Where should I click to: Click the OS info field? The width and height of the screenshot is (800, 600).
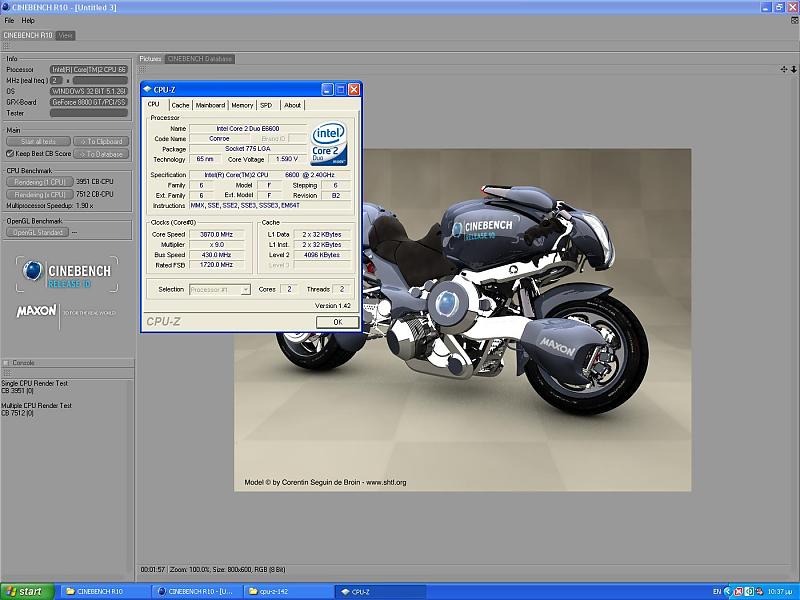(89, 91)
